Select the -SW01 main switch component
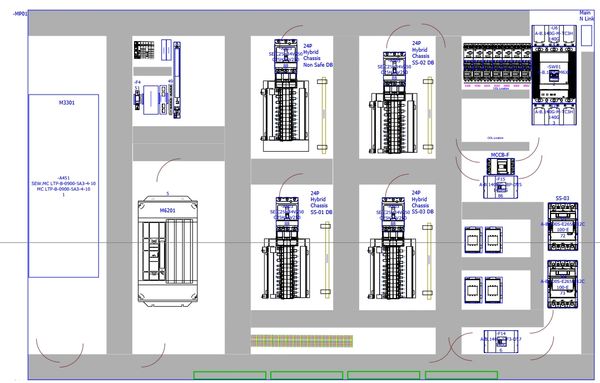600x383 pixels. click(x=554, y=75)
